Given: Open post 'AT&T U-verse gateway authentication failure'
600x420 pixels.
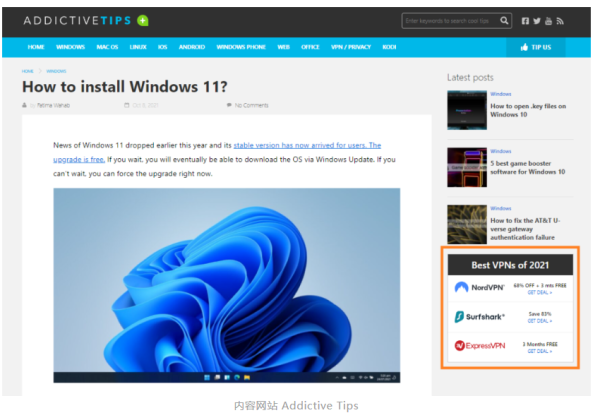Looking at the screenshot, I should tap(525, 229).
